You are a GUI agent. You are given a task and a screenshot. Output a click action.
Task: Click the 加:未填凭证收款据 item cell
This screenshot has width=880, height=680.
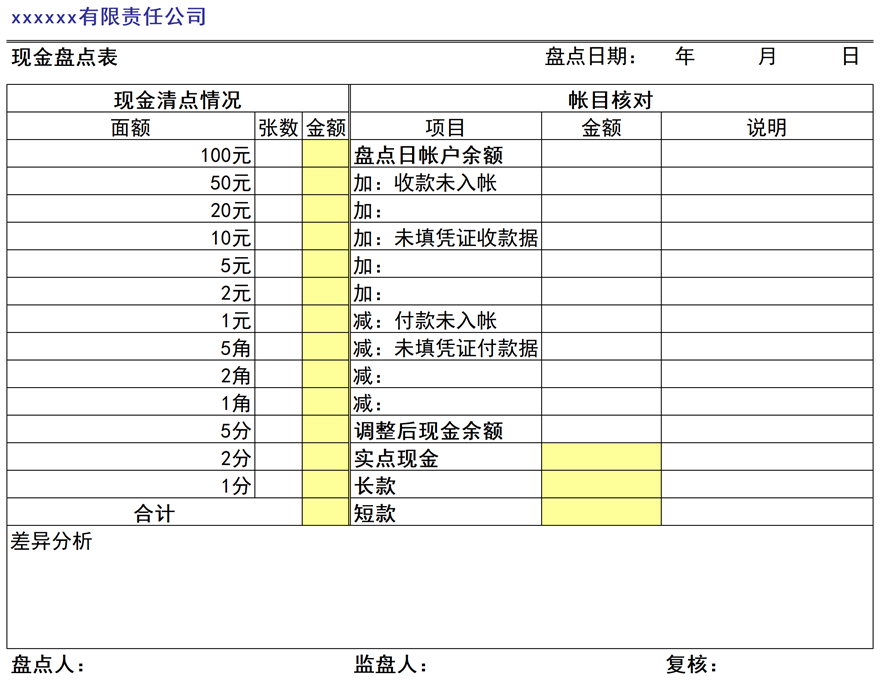tap(446, 237)
